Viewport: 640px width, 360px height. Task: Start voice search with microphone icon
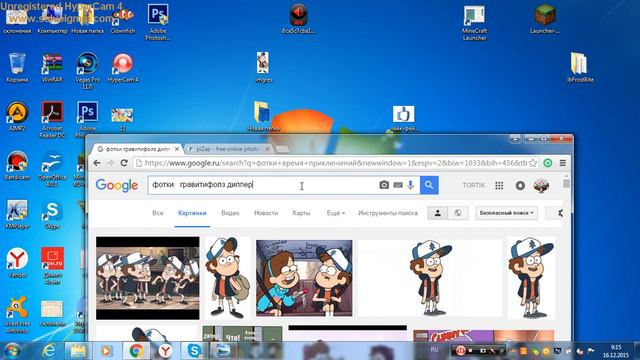pos(411,185)
